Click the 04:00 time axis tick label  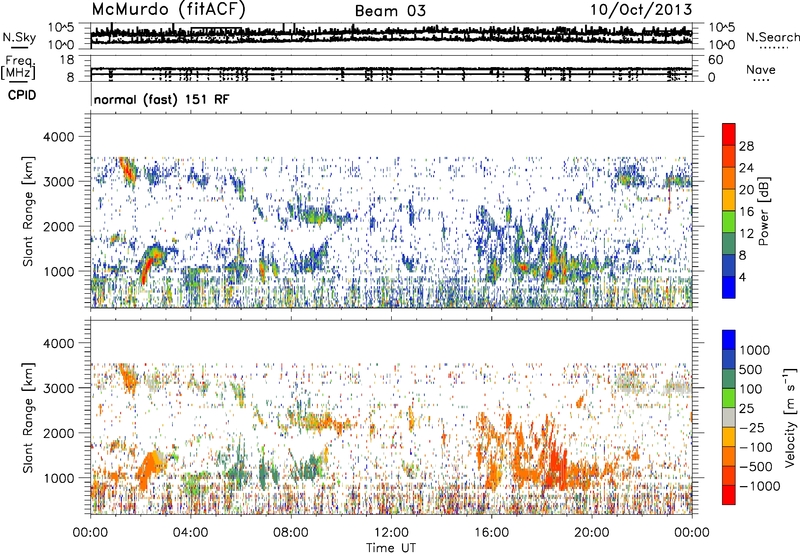pyautogui.click(x=191, y=533)
